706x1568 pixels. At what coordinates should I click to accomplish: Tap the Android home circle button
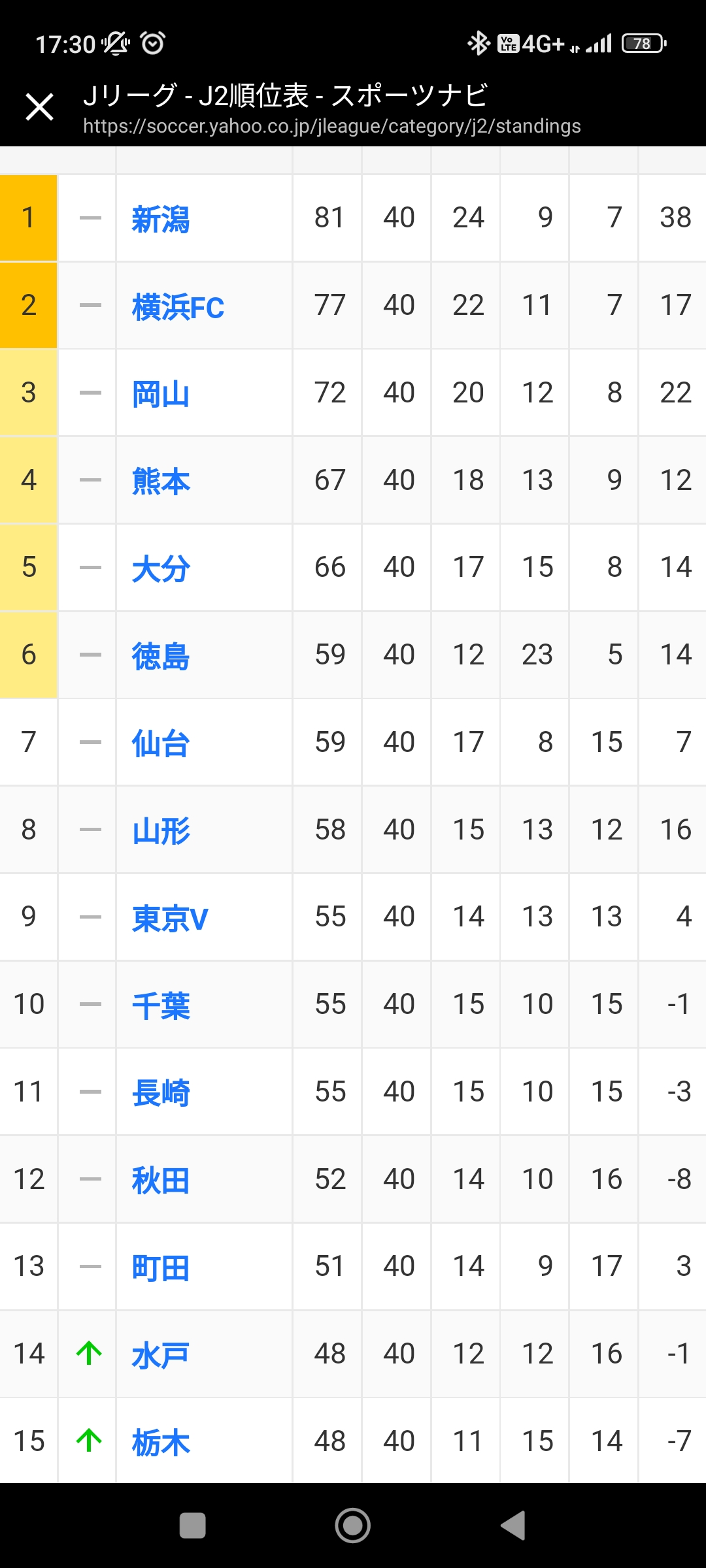pyautogui.click(x=353, y=1526)
